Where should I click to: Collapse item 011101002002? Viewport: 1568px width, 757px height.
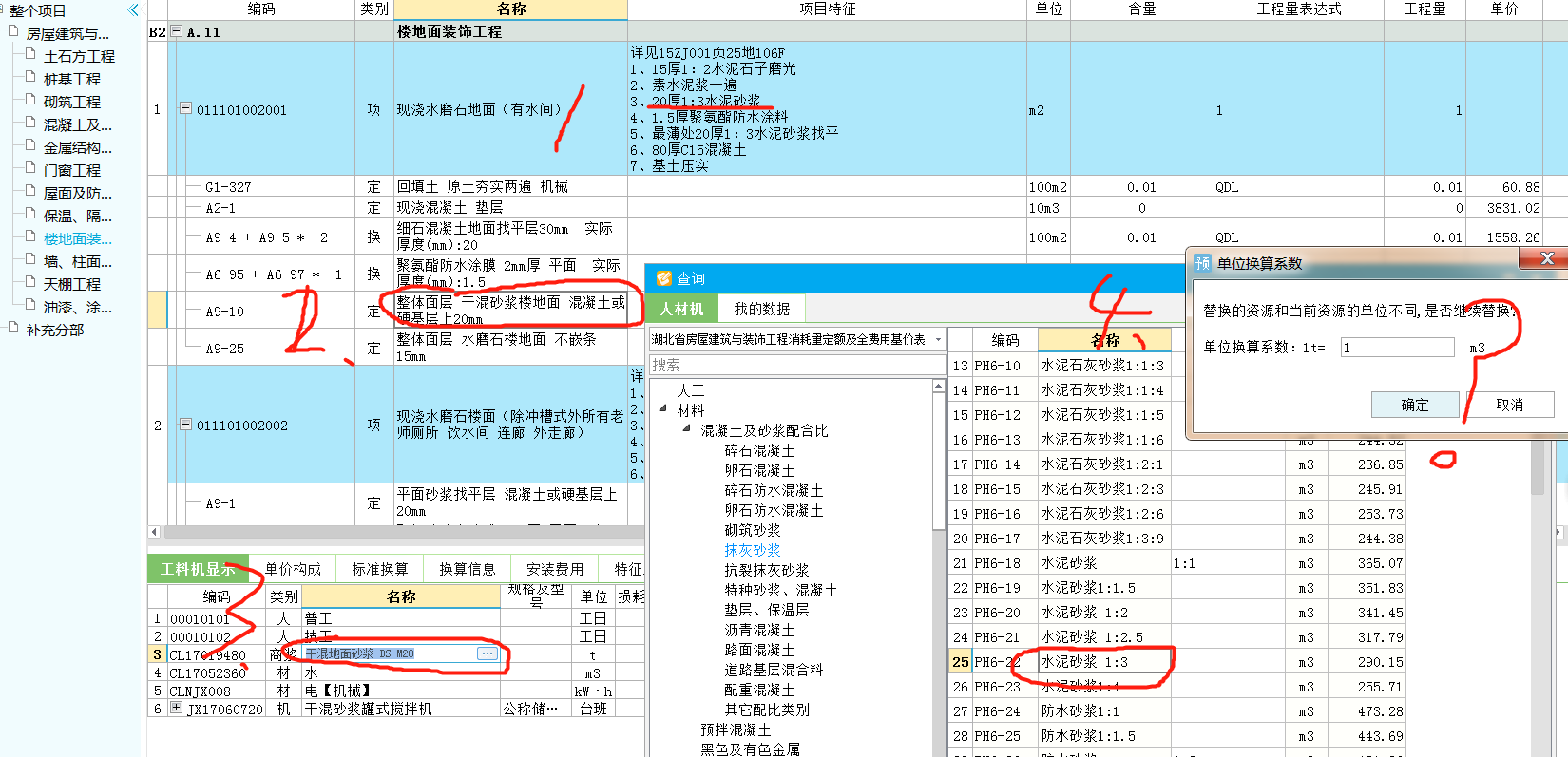[x=185, y=424]
